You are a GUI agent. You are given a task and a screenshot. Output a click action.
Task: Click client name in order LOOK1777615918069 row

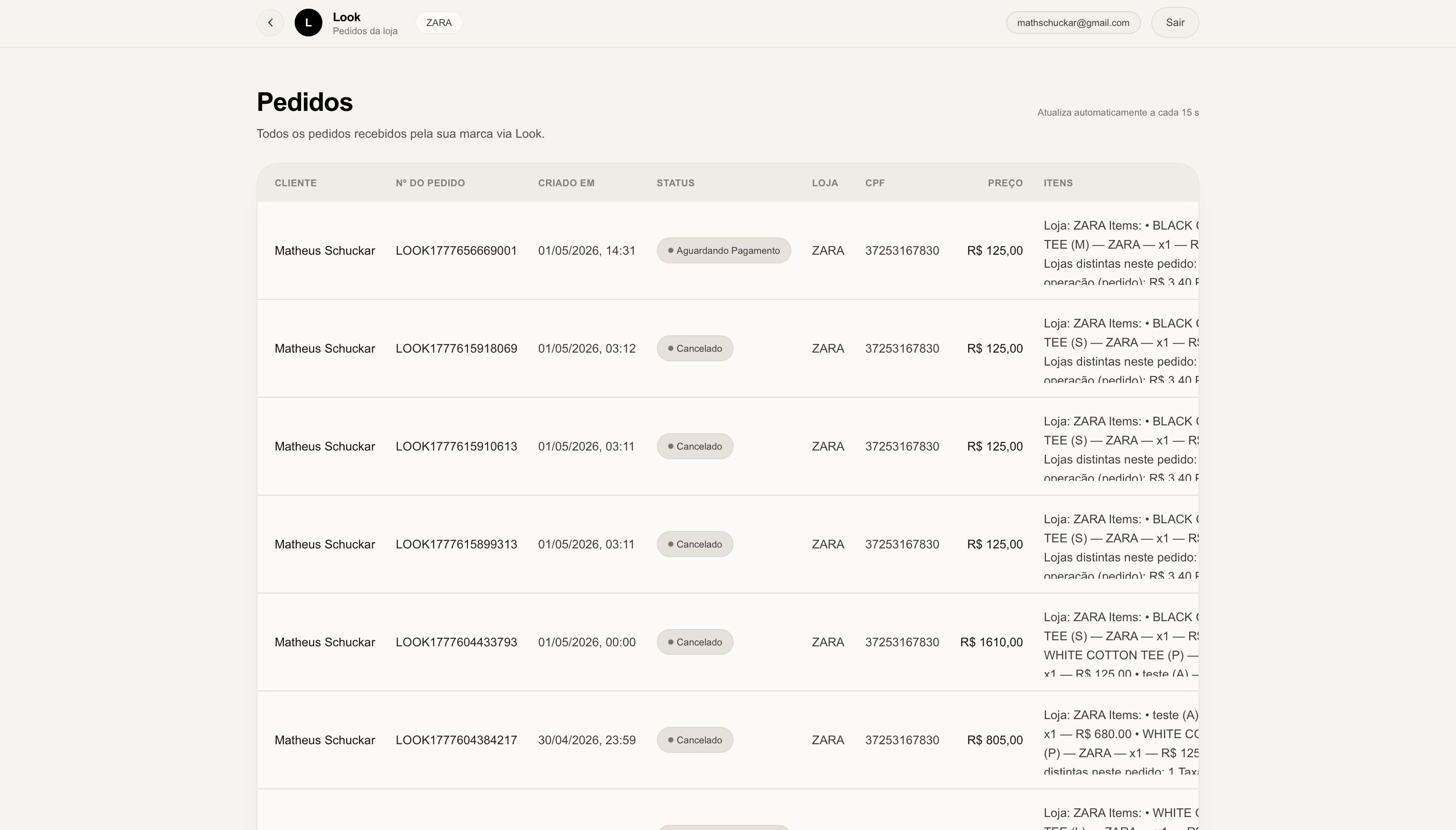(325, 349)
